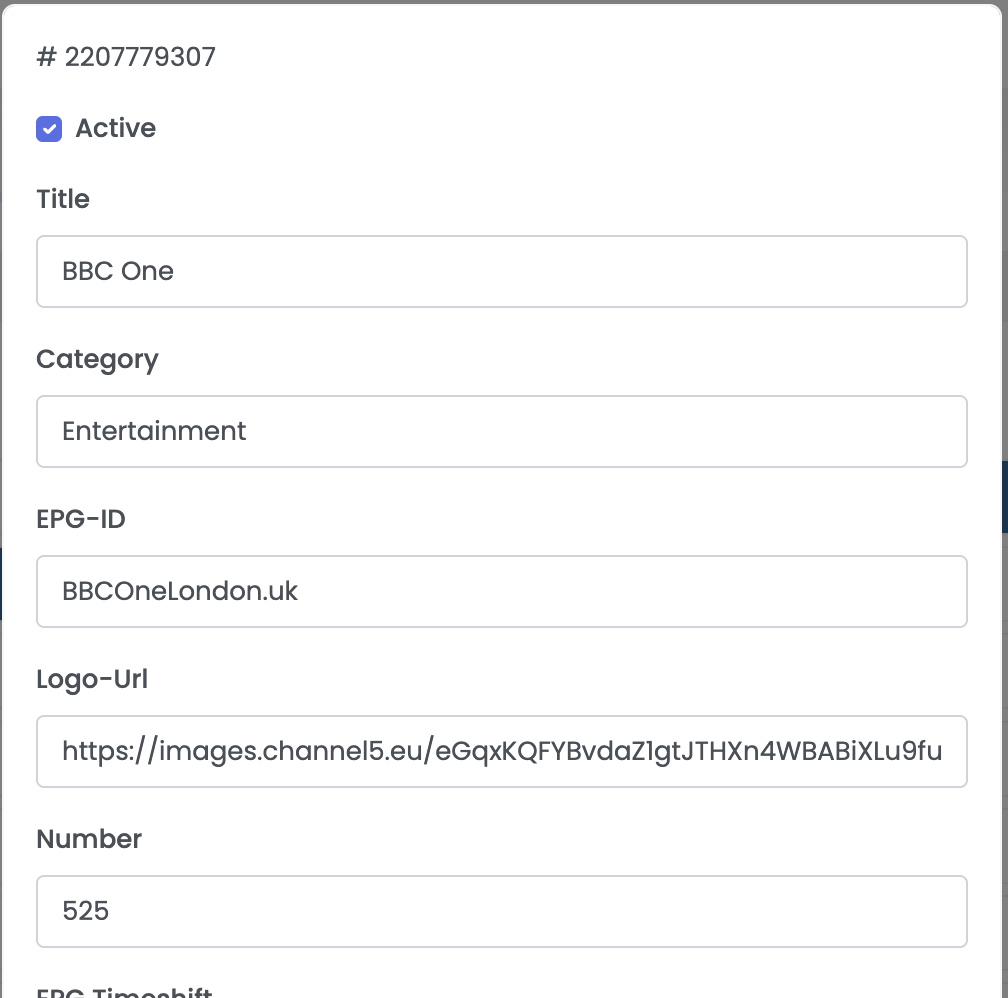The width and height of the screenshot is (1008, 998).
Task: Click the gray overlay strip above the dialog
Action: click(x=500, y=1)
